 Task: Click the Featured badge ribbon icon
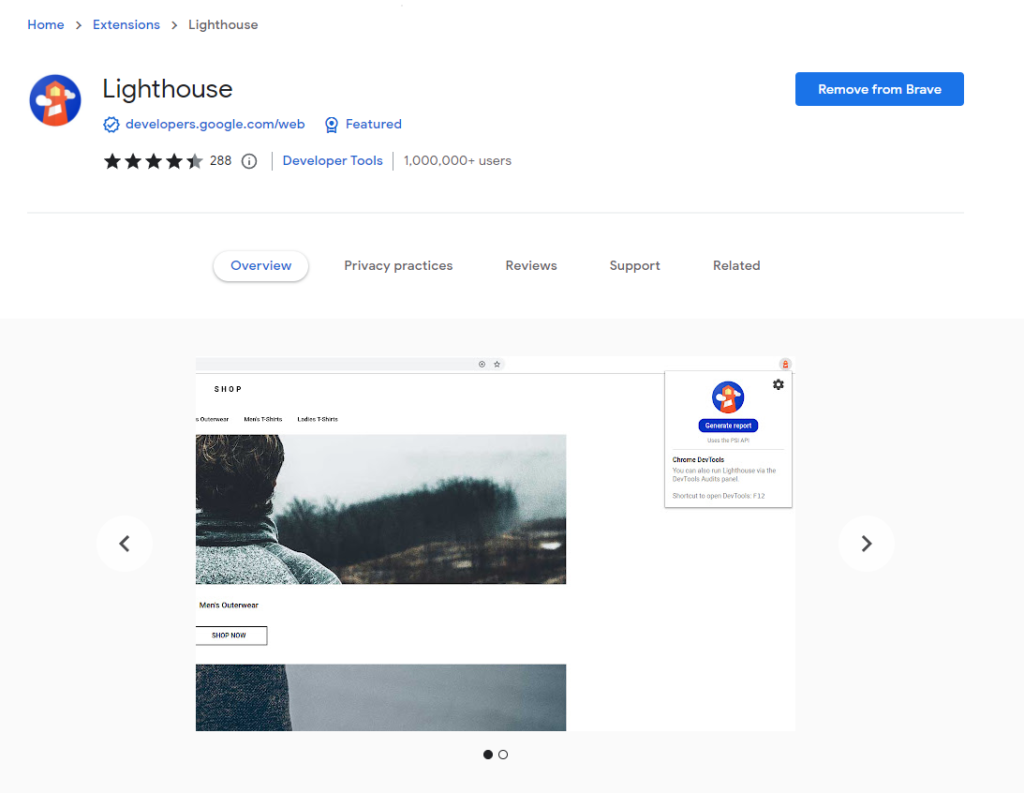pyautogui.click(x=331, y=124)
